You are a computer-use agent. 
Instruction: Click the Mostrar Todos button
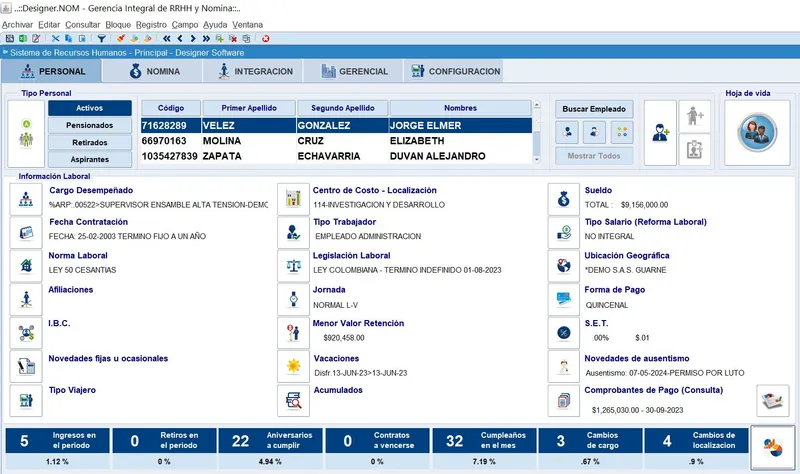(x=594, y=156)
